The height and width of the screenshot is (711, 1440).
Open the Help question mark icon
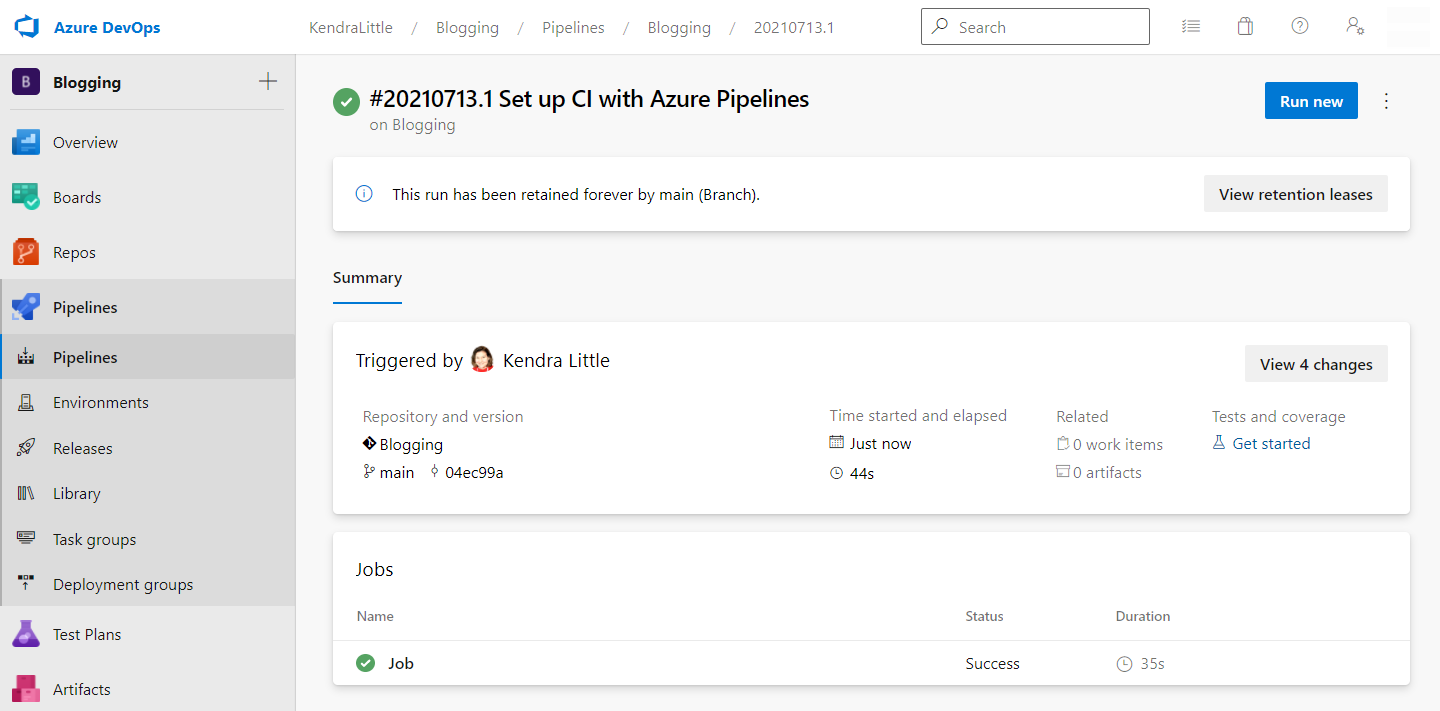pos(1300,26)
